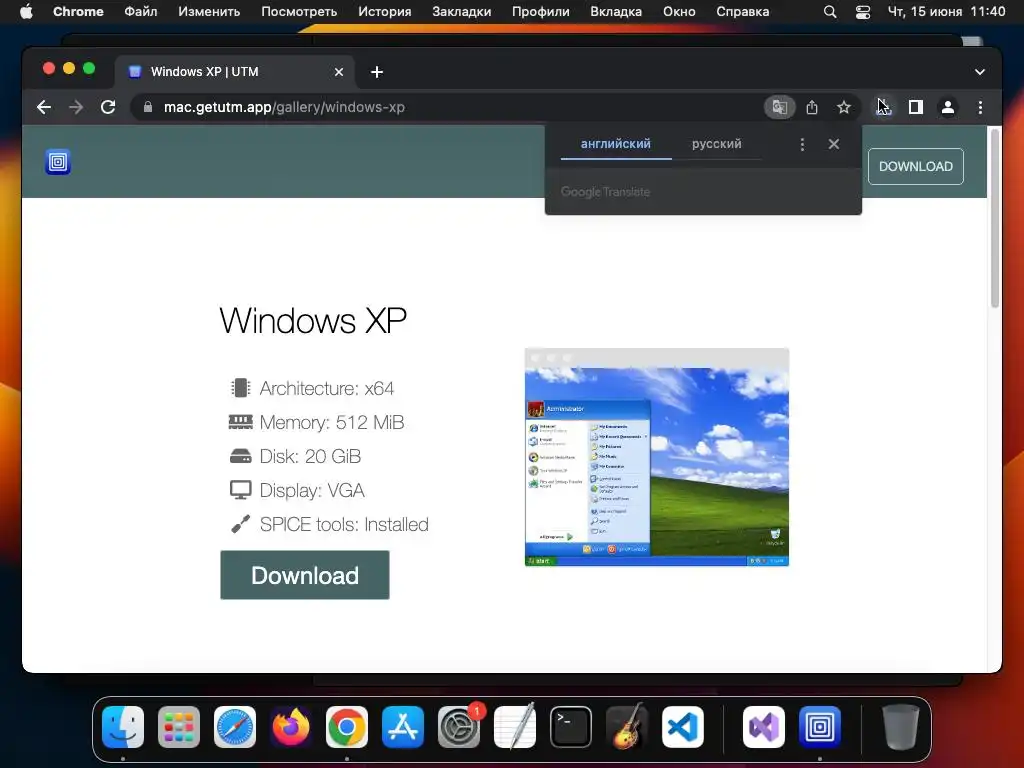1024x768 pixels.
Task: Share this page via share icon
Action: tap(812, 107)
